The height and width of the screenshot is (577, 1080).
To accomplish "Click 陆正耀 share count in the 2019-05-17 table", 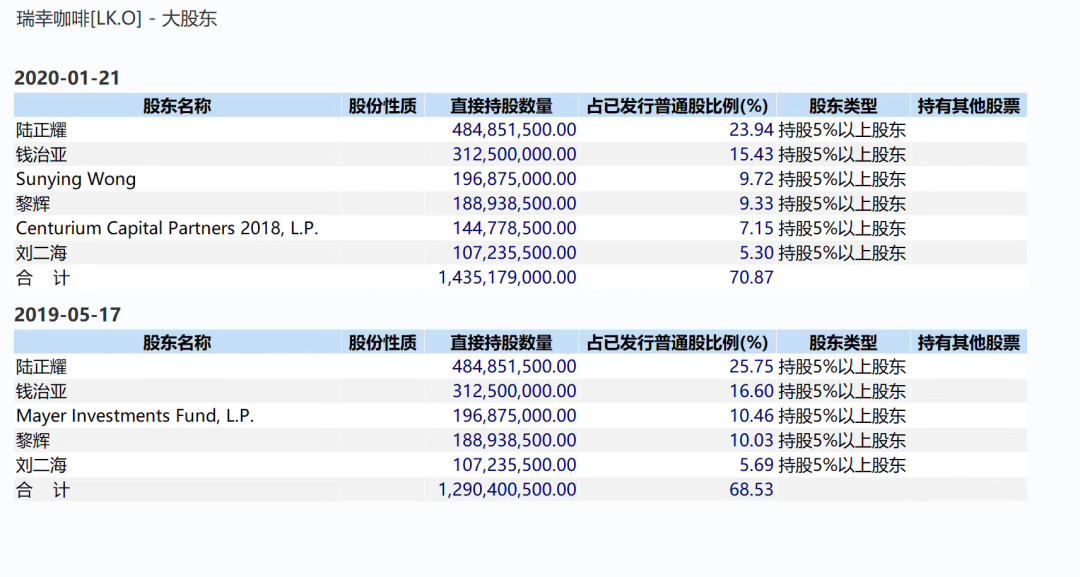I will coord(514,367).
